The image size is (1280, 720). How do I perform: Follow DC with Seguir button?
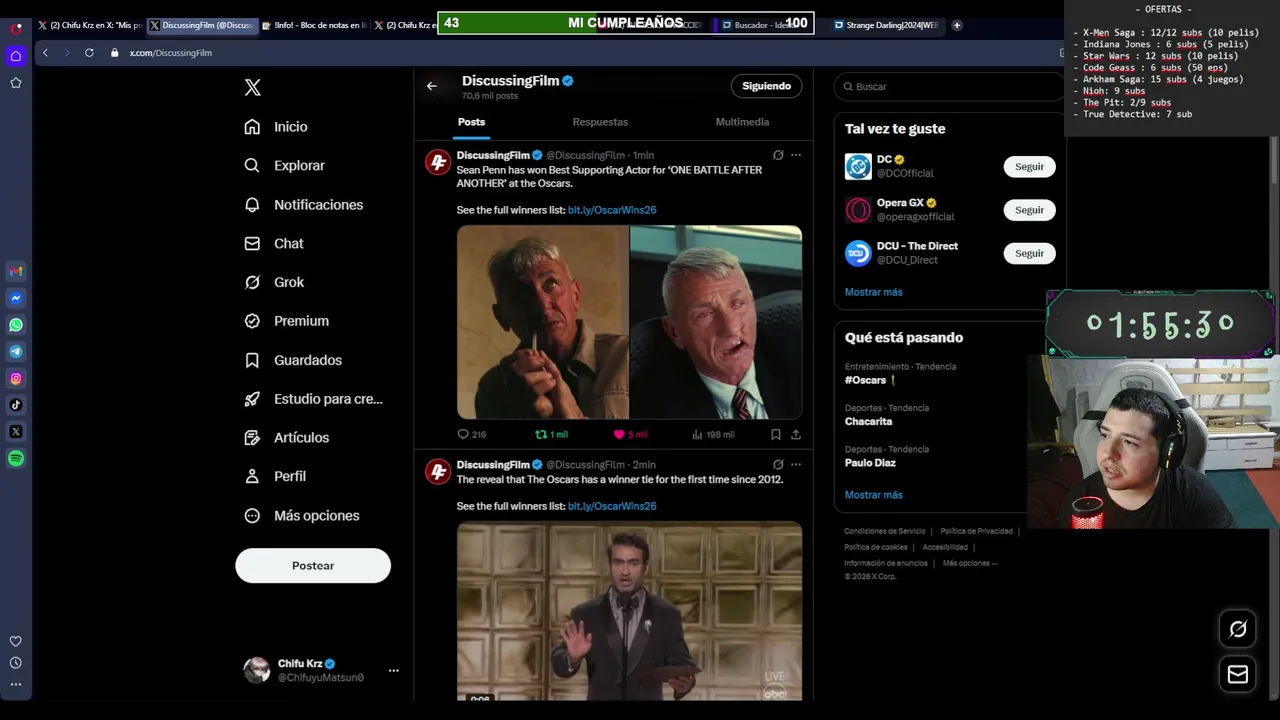pos(1029,167)
